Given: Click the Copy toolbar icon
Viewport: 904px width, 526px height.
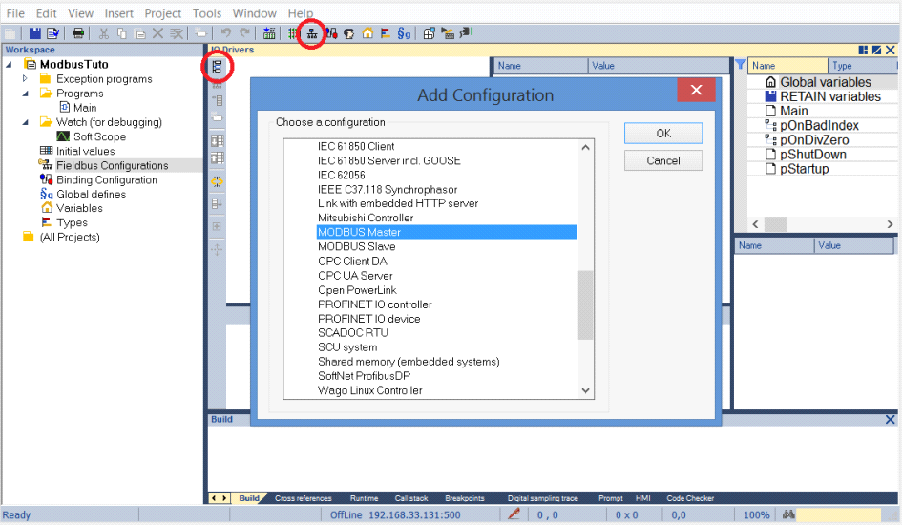Looking at the screenshot, I should [122, 33].
